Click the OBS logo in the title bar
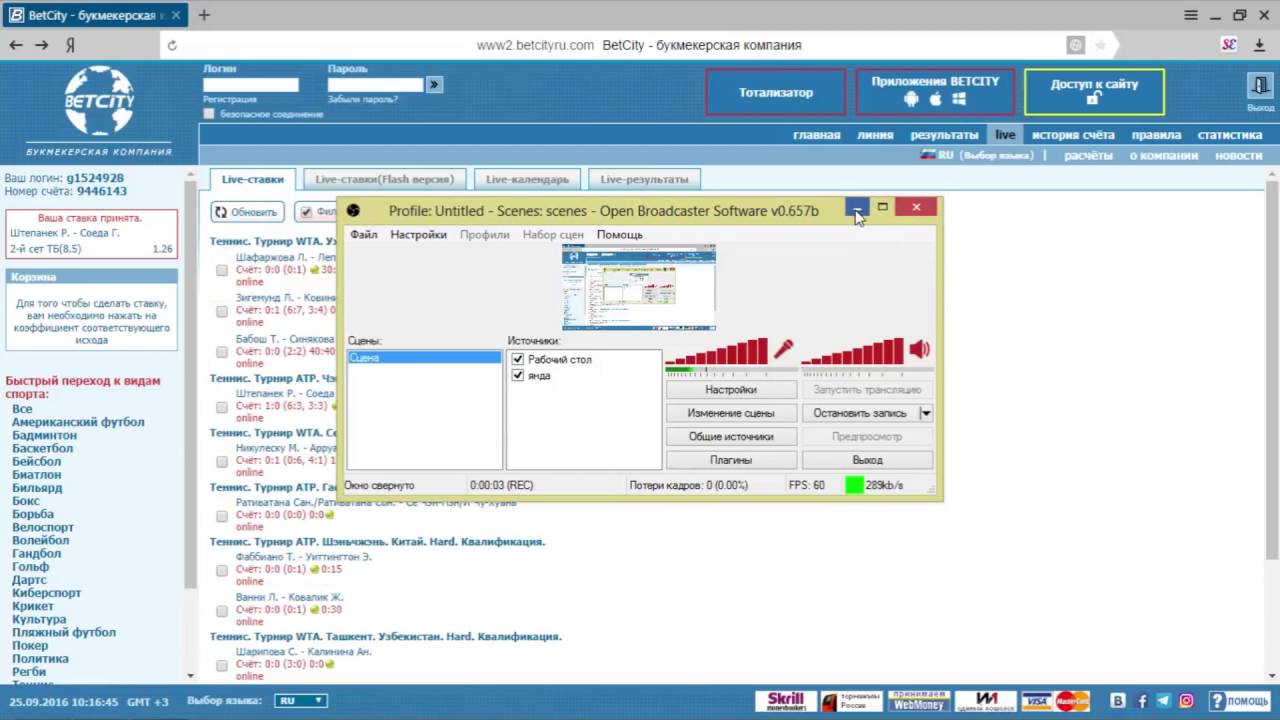This screenshot has width=1280, height=720. [353, 210]
